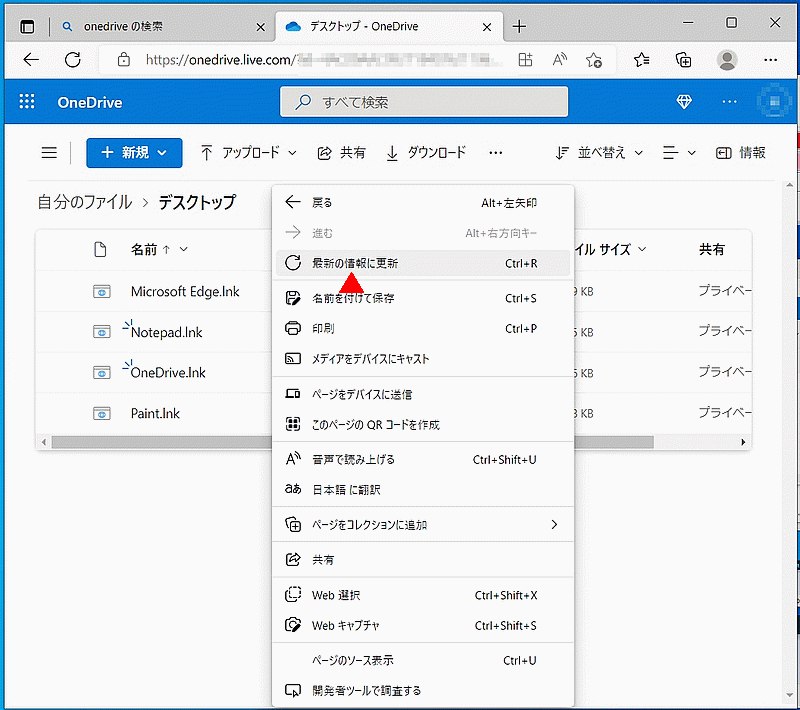Open the Favorites list icon
This screenshot has width=800, height=710.
[641, 60]
